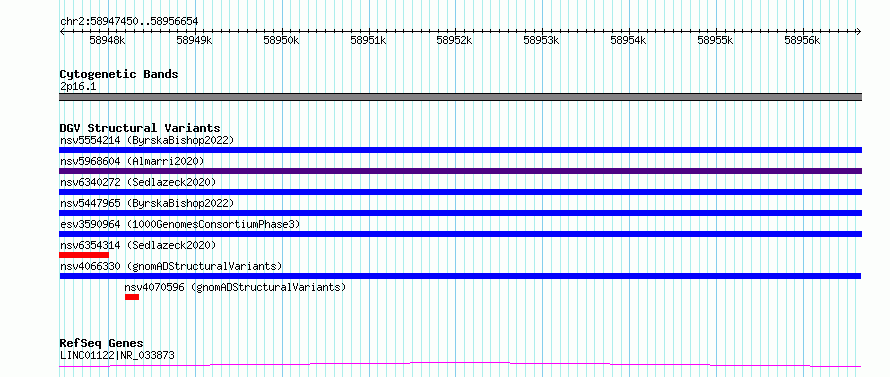890x377 pixels.
Task: Select the small red bar for nsv4070596
Action: 132,297
